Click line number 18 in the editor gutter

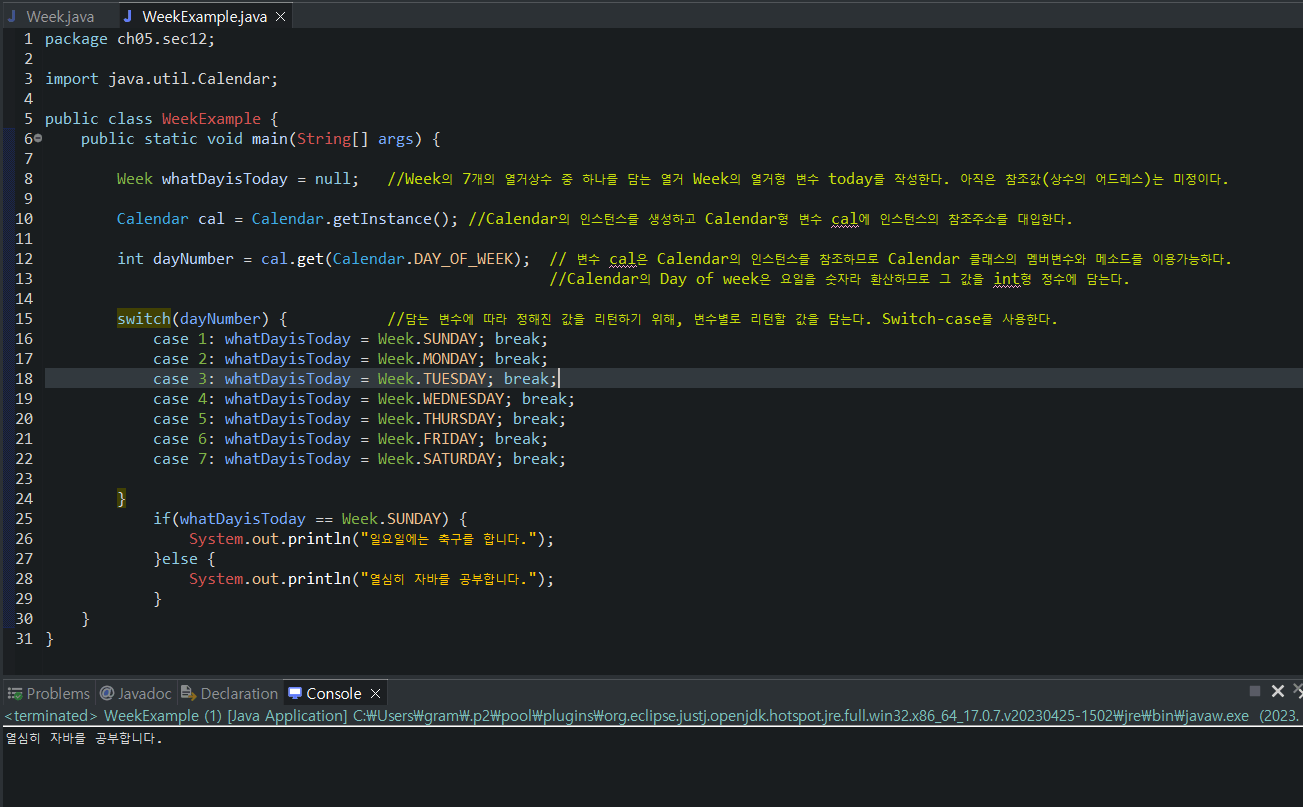point(24,379)
